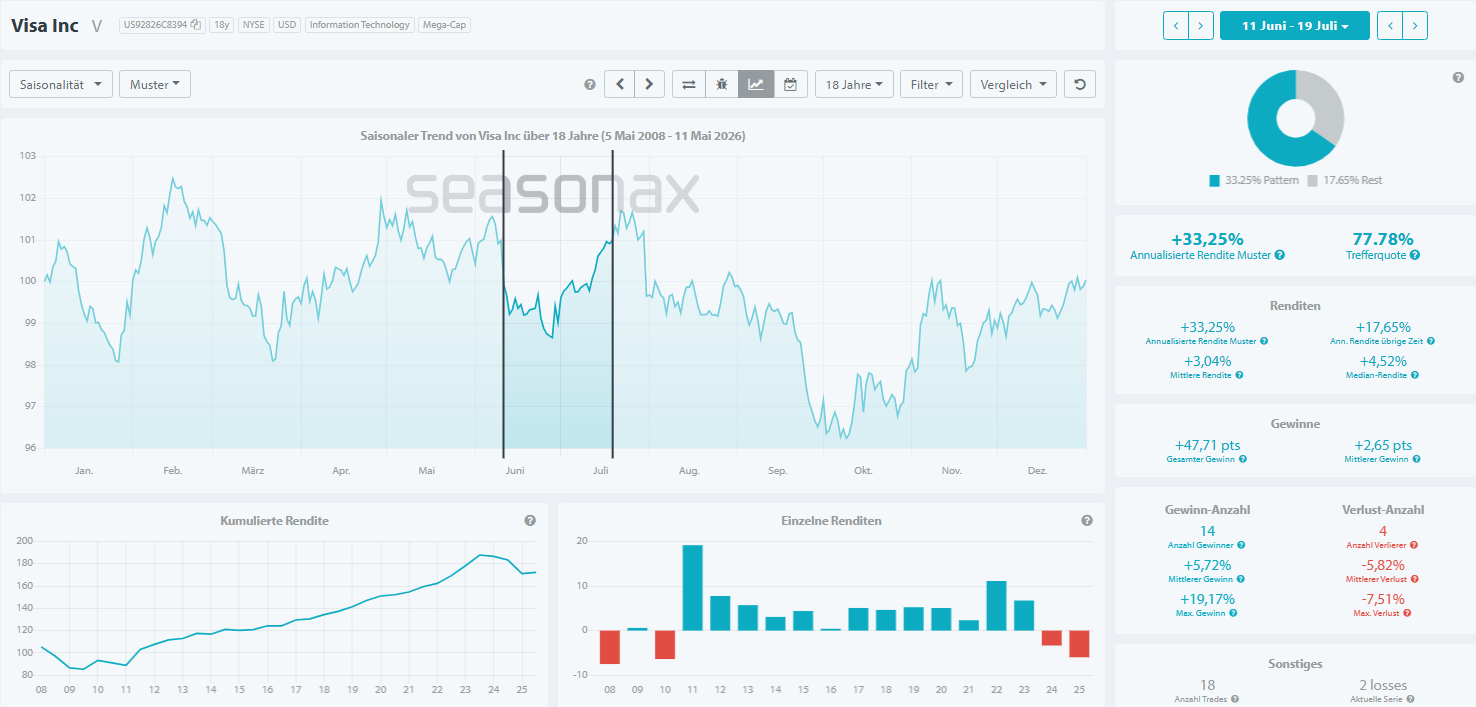
Task: Open the Vergleich dropdown
Action: [1013, 85]
